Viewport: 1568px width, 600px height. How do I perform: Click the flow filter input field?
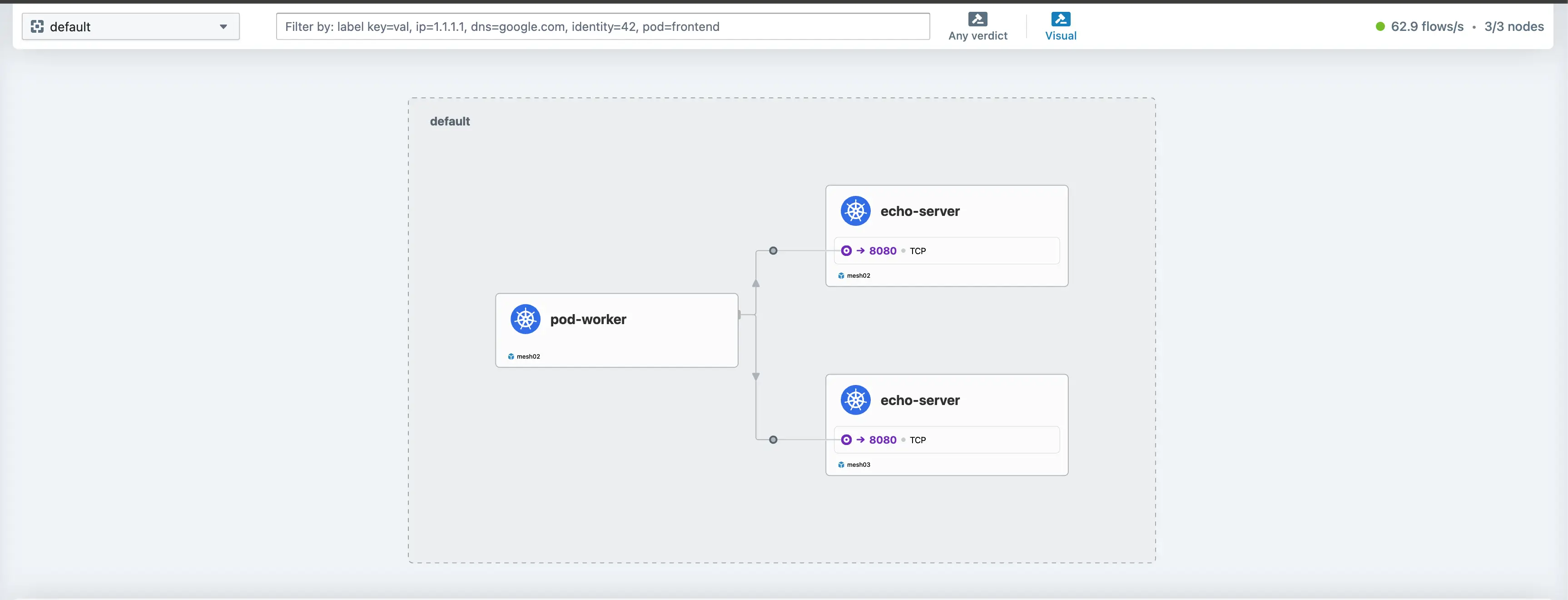tap(603, 27)
